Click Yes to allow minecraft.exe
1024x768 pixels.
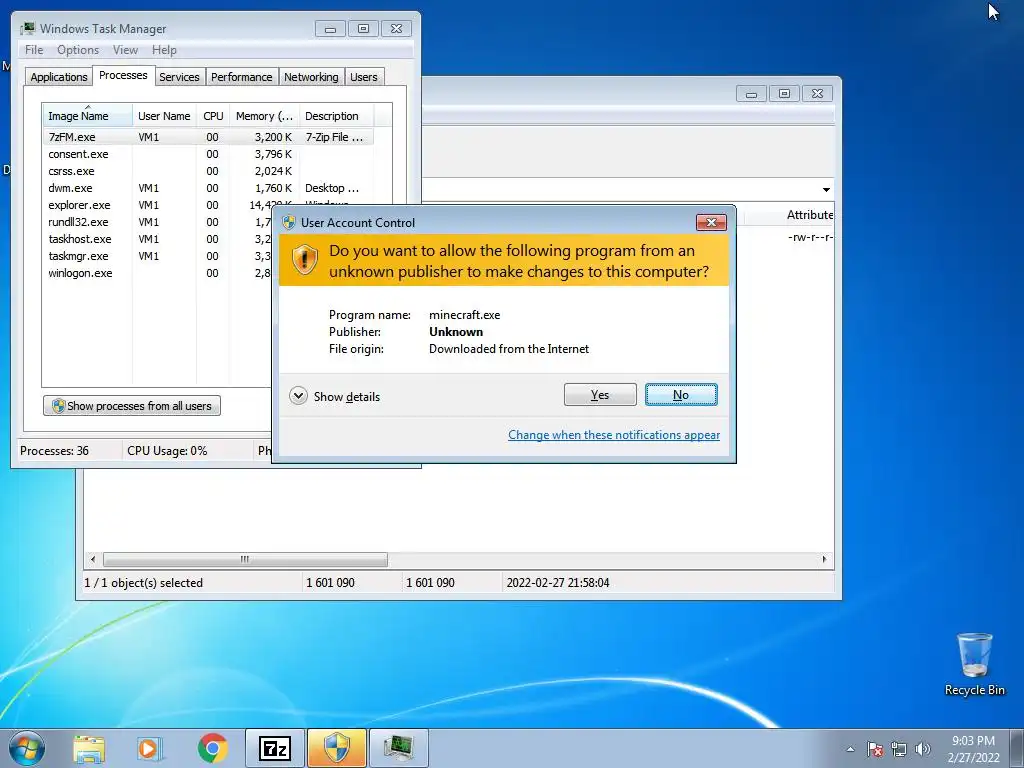tap(600, 394)
